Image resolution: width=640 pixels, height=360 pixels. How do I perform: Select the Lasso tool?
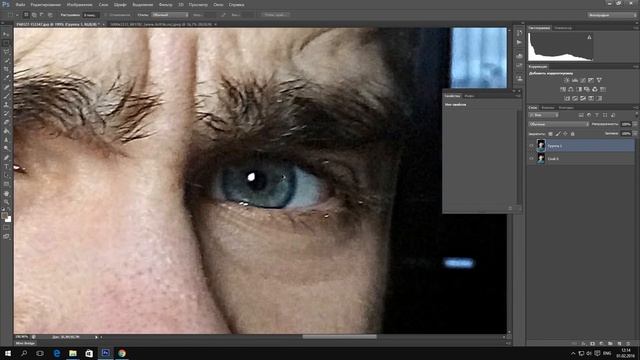tap(6, 52)
